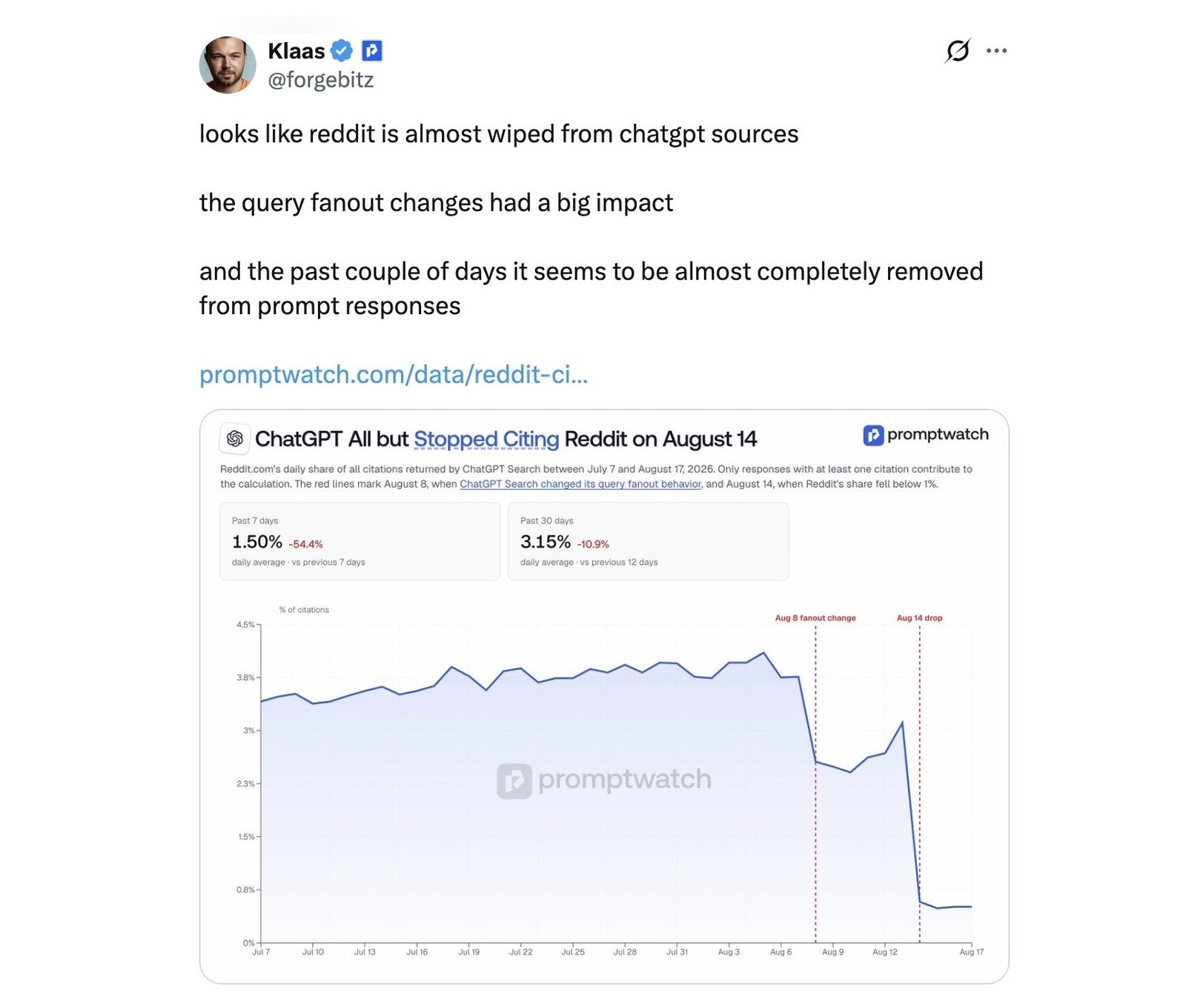
Task: Click the Aug 17 x-axis date label
Action: (x=971, y=952)
